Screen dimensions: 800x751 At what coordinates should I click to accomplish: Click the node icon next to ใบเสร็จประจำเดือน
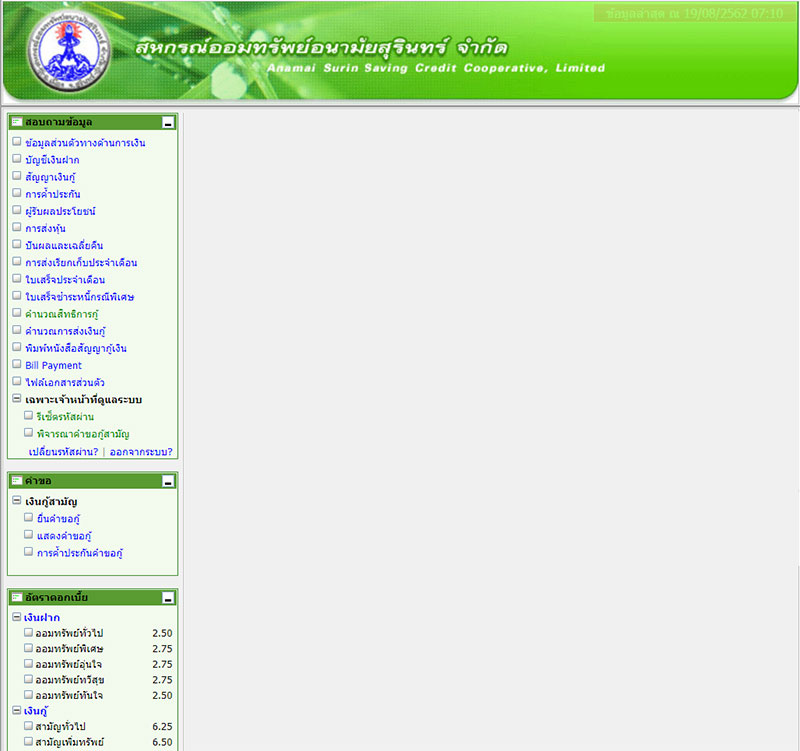click(x=17, y=279)
